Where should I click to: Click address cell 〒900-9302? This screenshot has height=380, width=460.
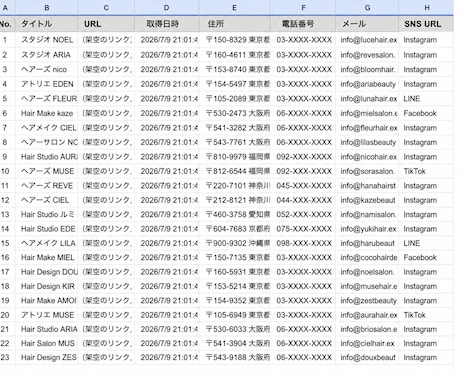click(234, 243)
